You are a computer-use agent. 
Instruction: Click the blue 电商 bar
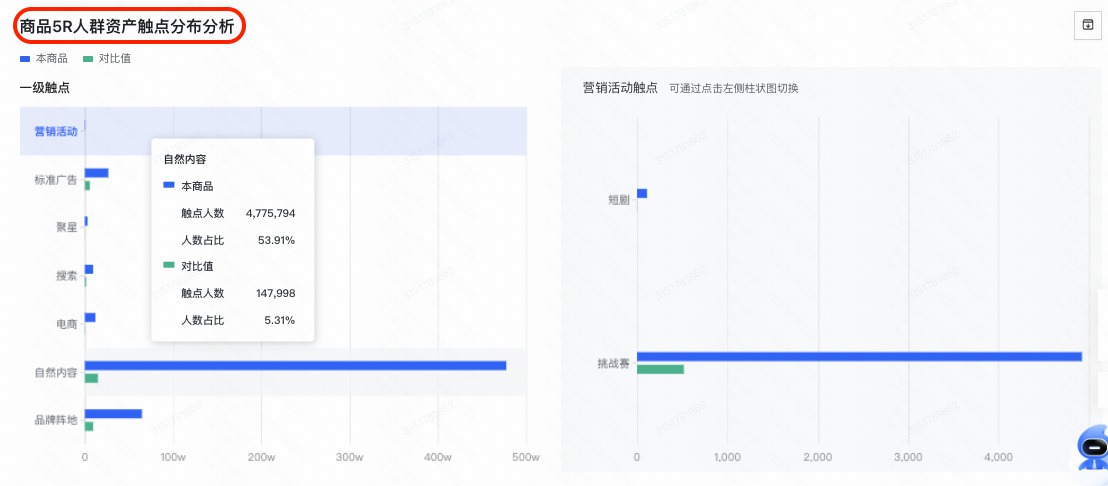pos(90,317)
